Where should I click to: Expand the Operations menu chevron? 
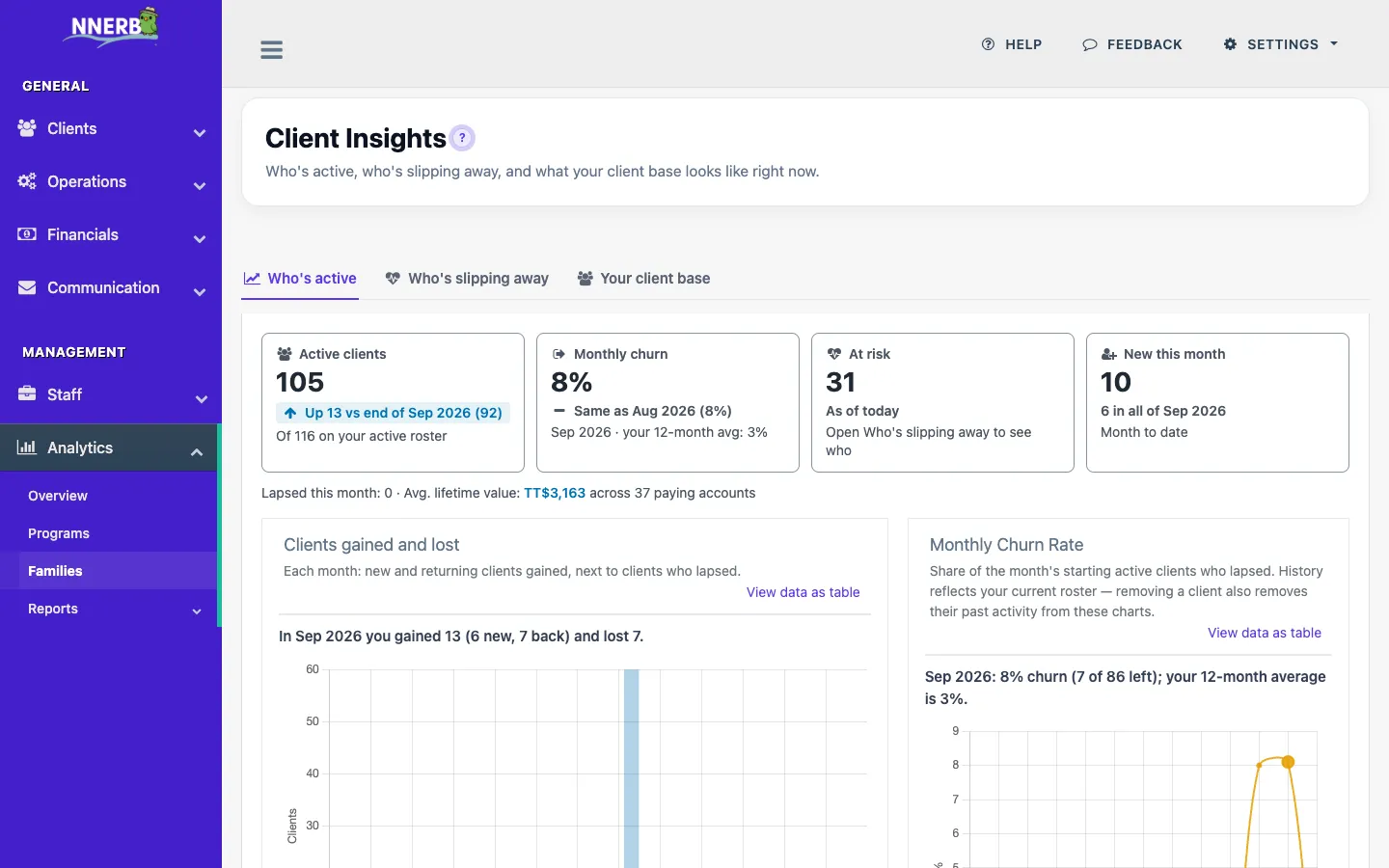[x=200, y=186]
